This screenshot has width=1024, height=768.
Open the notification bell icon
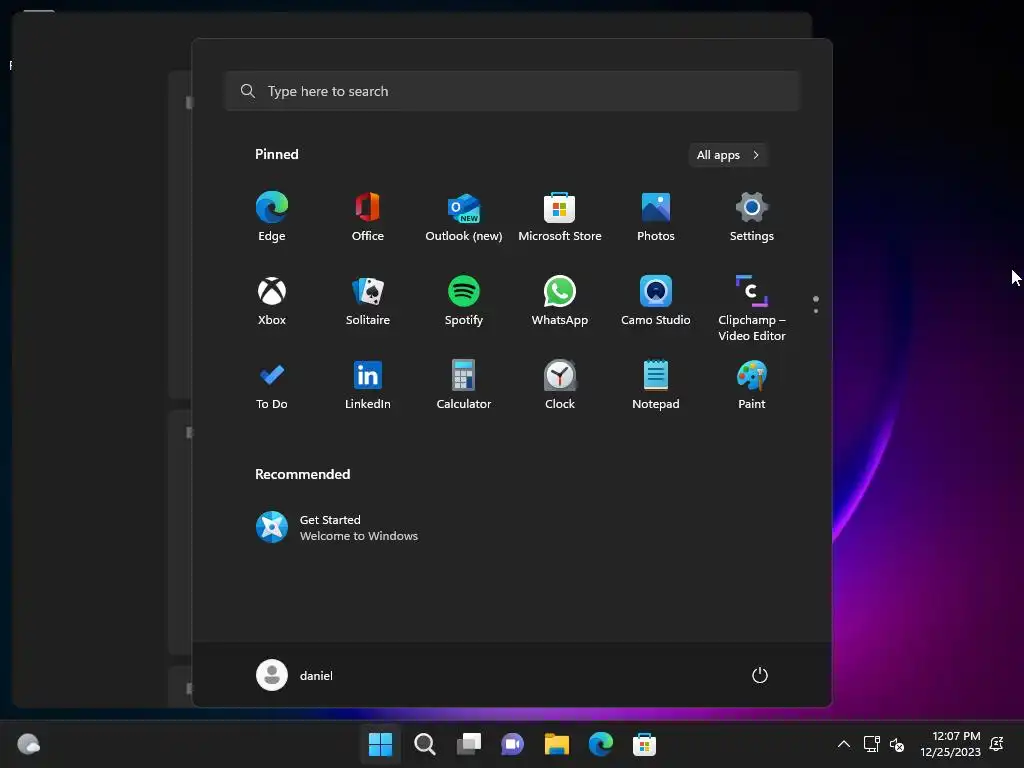point(997,744)
